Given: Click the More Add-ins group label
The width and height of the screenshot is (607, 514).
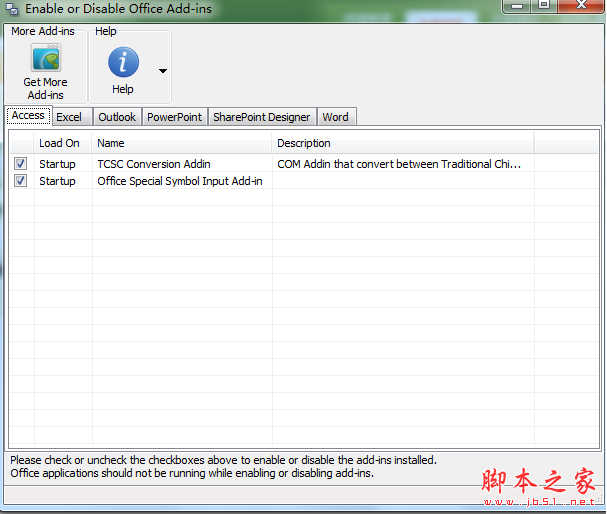Looking at the screenshot, I should 43,31.
